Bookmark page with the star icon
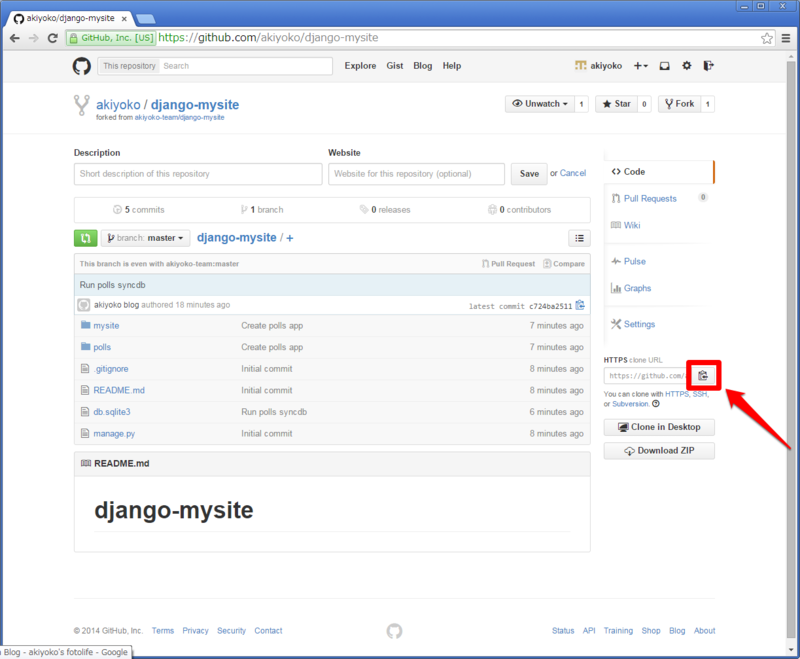The height and width of the screenshot is (659, 800). point(766,38)
